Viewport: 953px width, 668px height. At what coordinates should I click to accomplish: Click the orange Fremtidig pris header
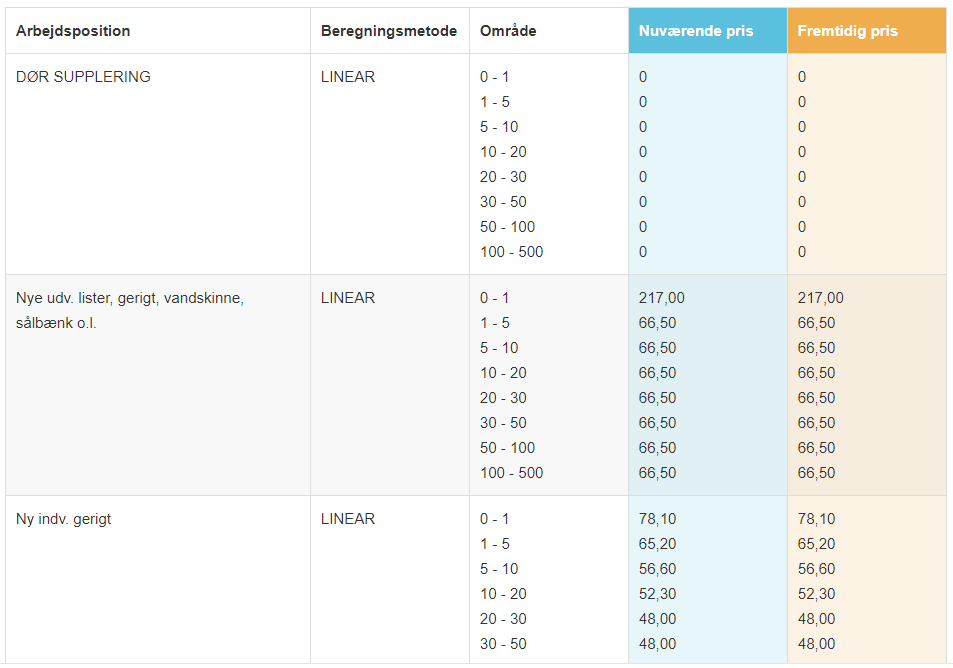coord(847,31)
